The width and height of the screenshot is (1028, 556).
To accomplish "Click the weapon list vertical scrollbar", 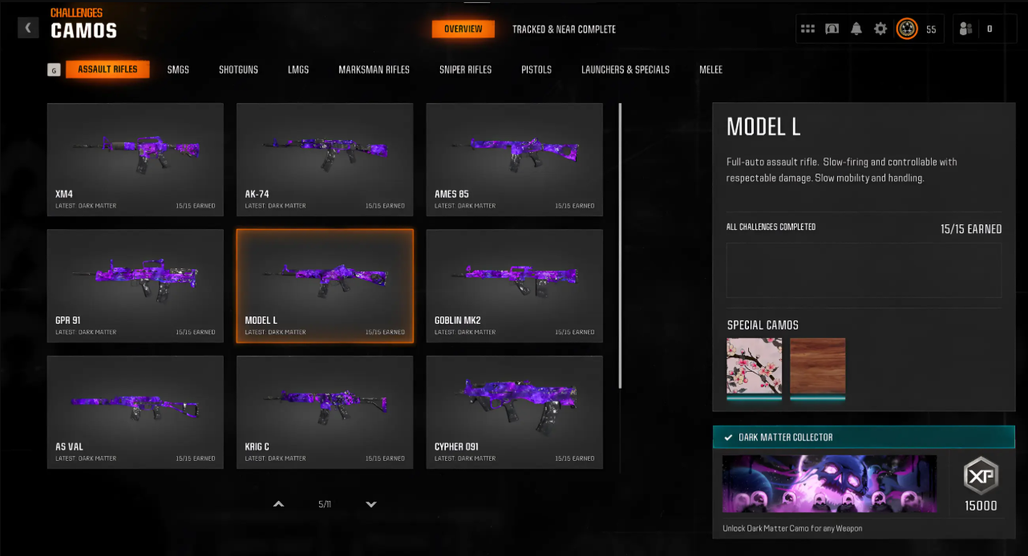I will (620, 245).
